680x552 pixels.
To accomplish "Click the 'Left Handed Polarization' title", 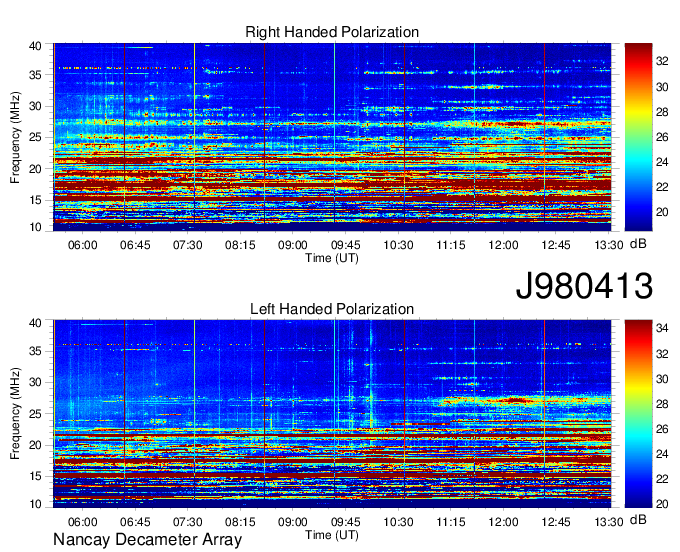I will [332, 309].
